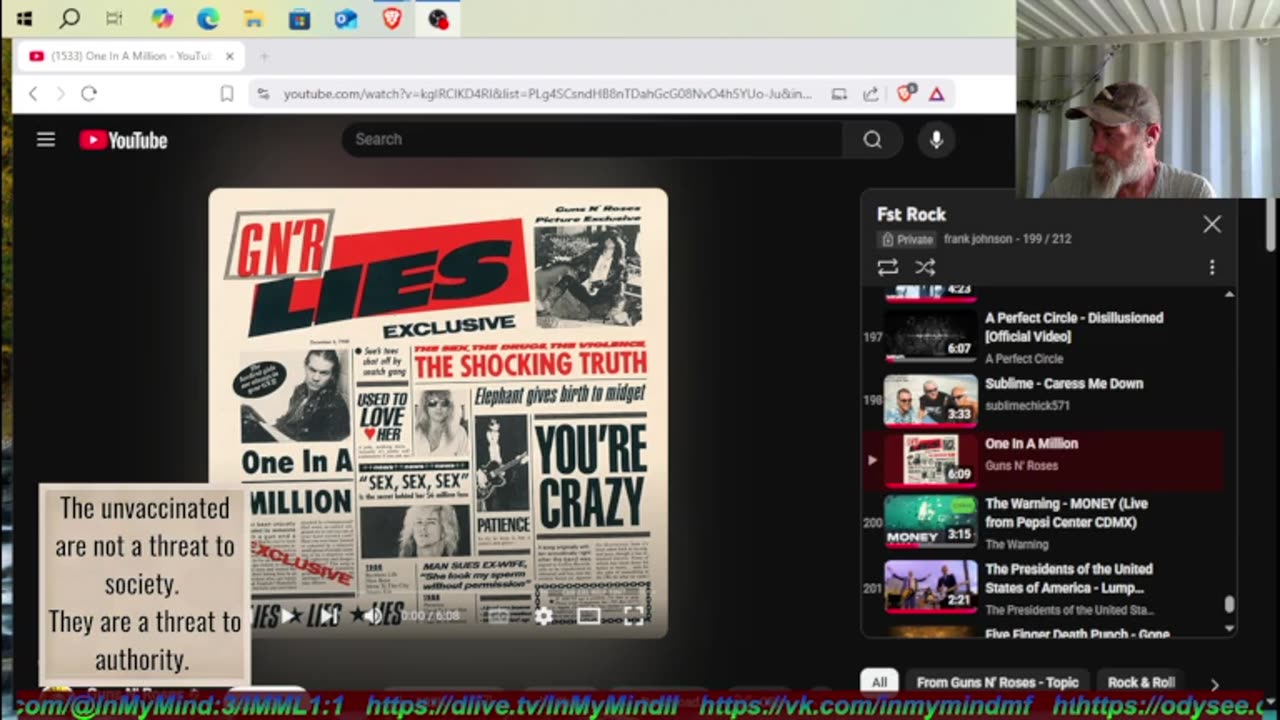
Task: Play the One In A Million video
Action: 288,615
